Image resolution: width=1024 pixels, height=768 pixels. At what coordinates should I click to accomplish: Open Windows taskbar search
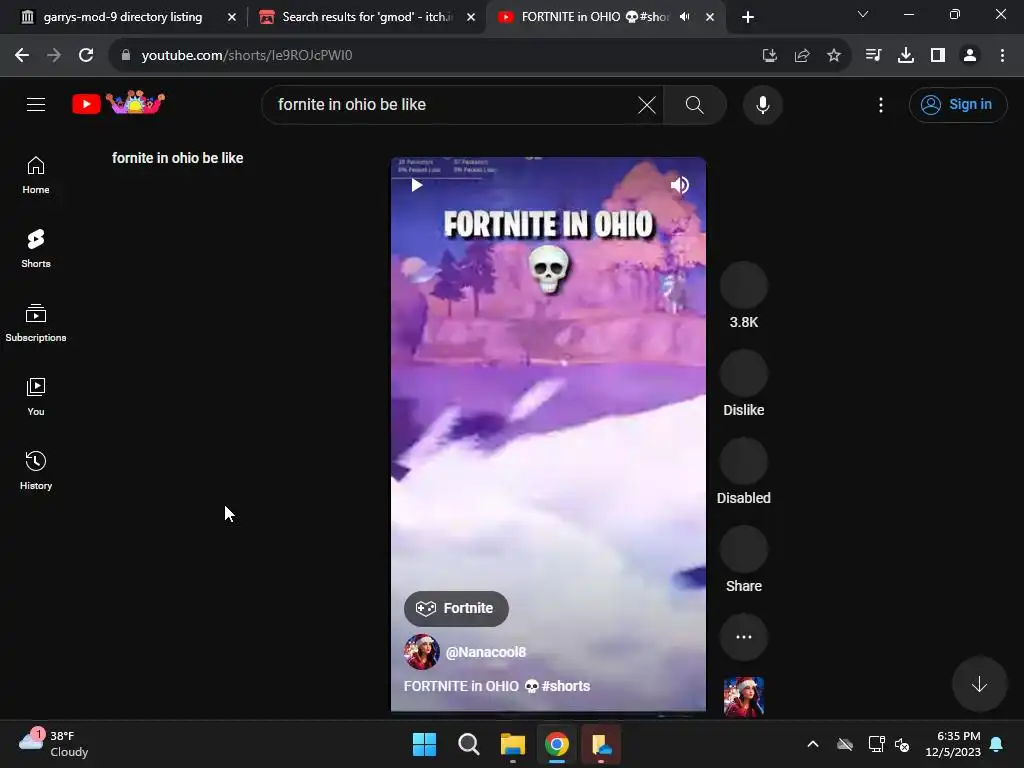pos(469,744)
